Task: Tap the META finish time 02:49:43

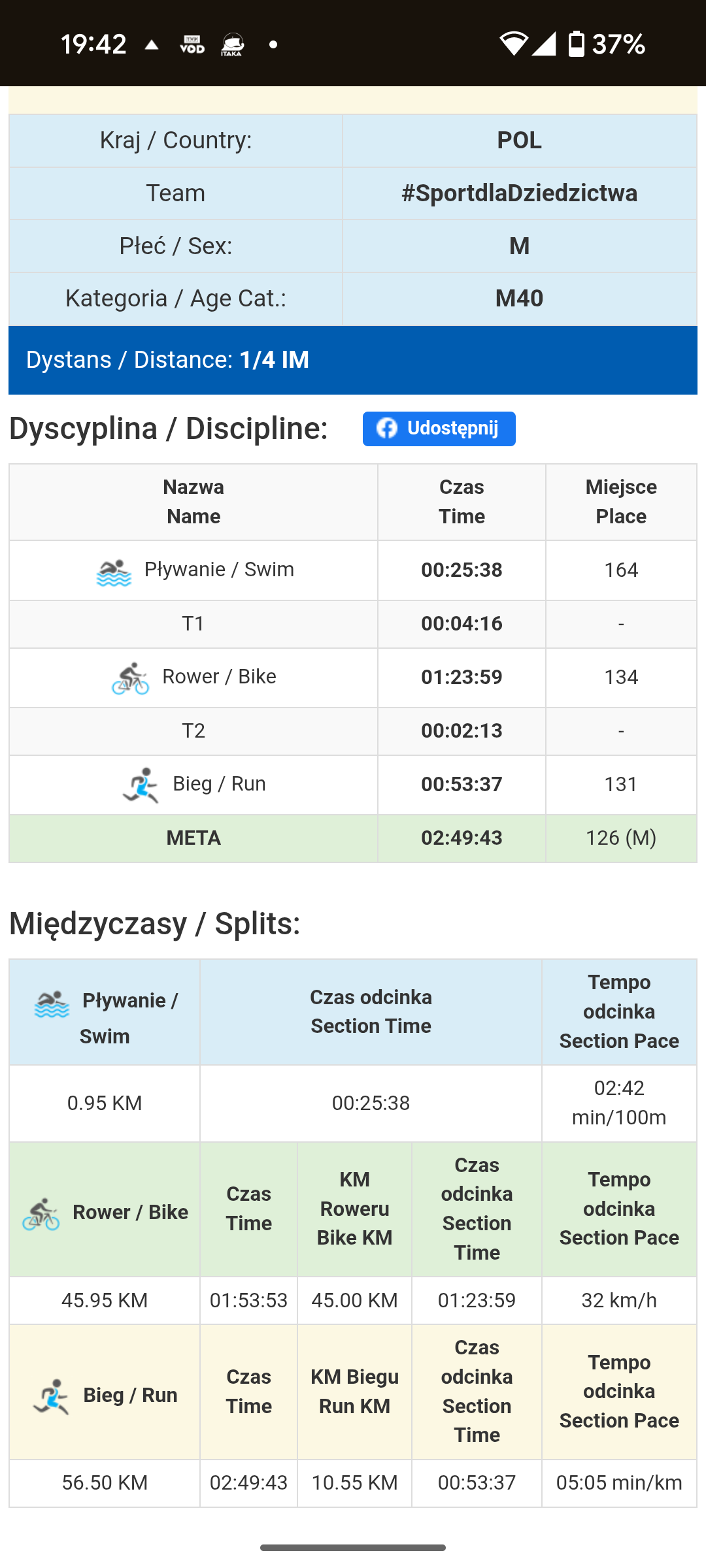Action: [x=462, y=838]
